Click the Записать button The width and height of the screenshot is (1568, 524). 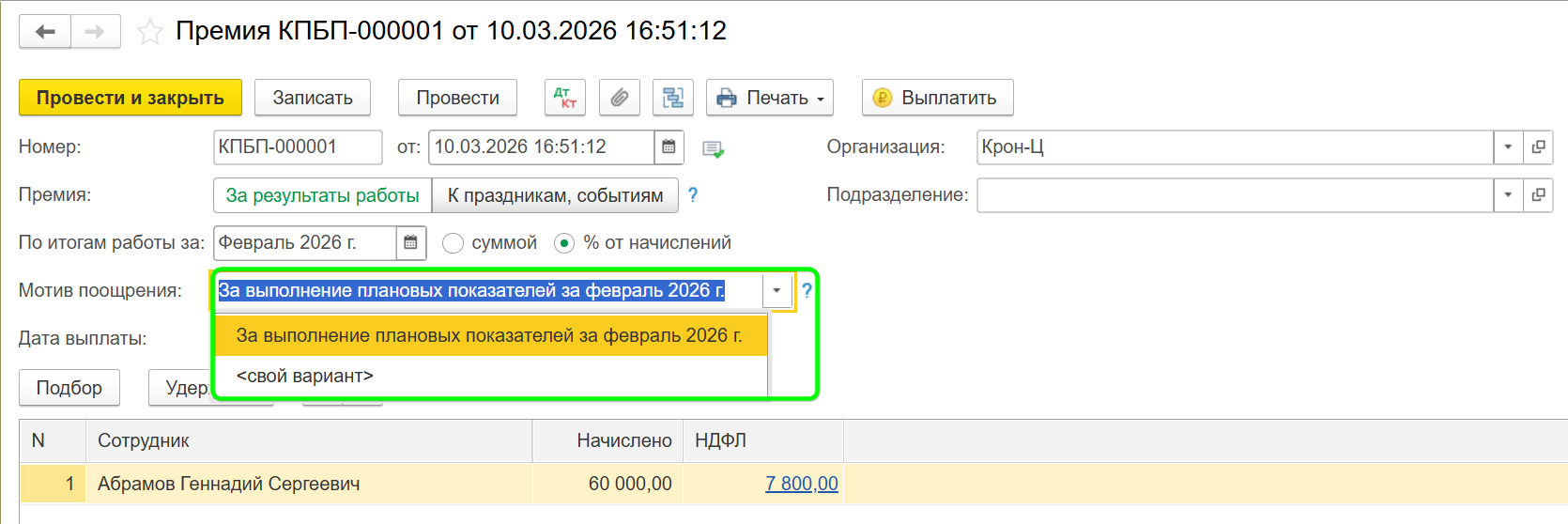click(313, 98)
